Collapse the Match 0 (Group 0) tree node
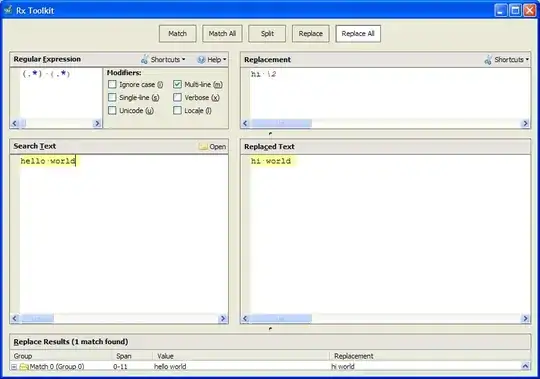This screenshot has width=540, height=379. coord(14,367)
